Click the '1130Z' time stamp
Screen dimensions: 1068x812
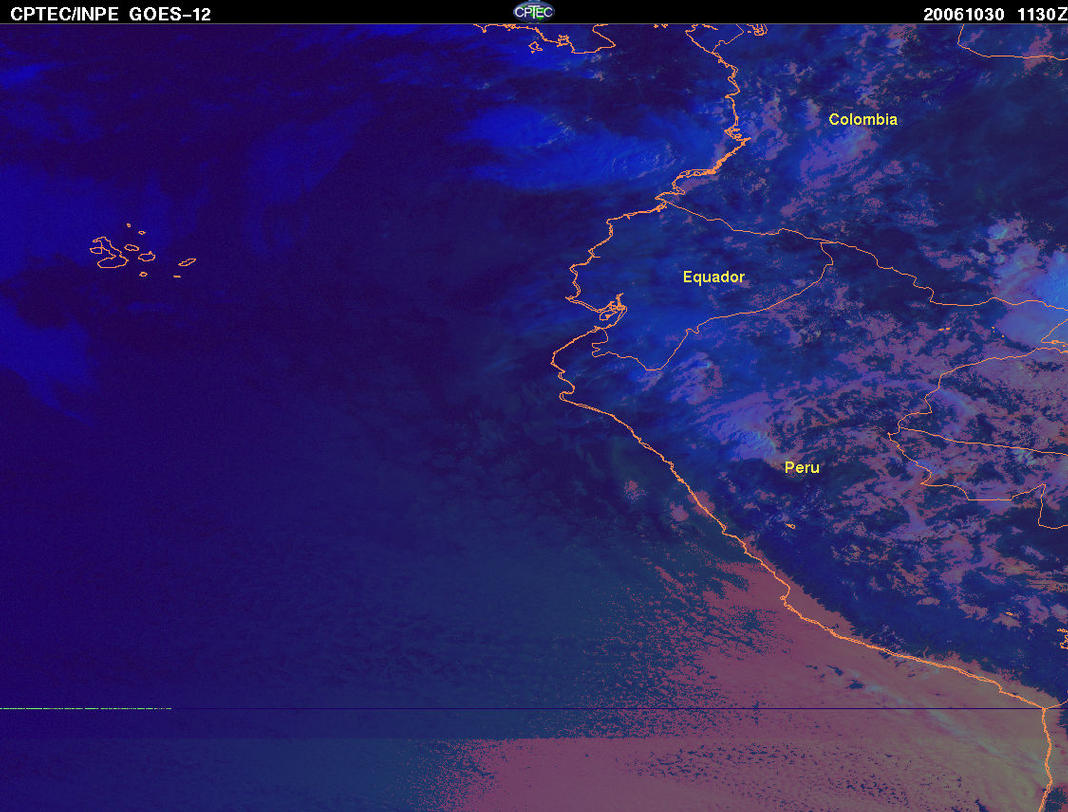tap(1041, 14)
